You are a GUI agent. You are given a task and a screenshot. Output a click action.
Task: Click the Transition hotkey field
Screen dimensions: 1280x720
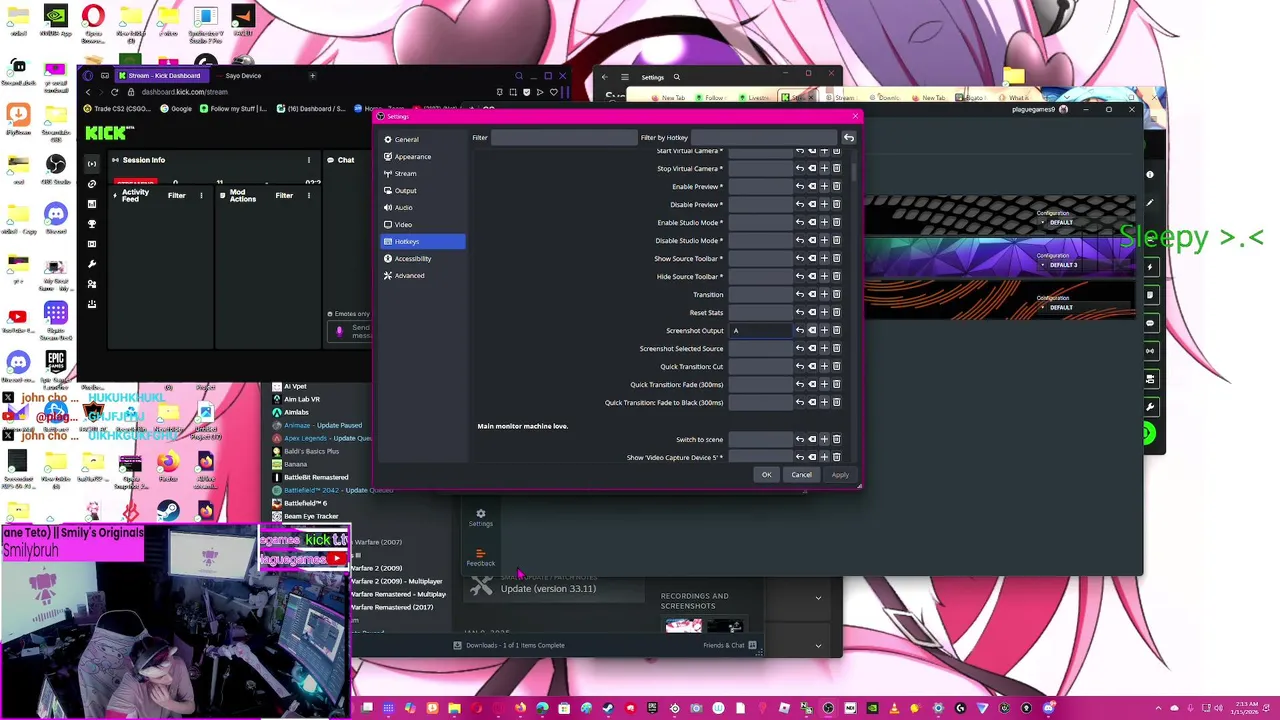tap(760, 294)
